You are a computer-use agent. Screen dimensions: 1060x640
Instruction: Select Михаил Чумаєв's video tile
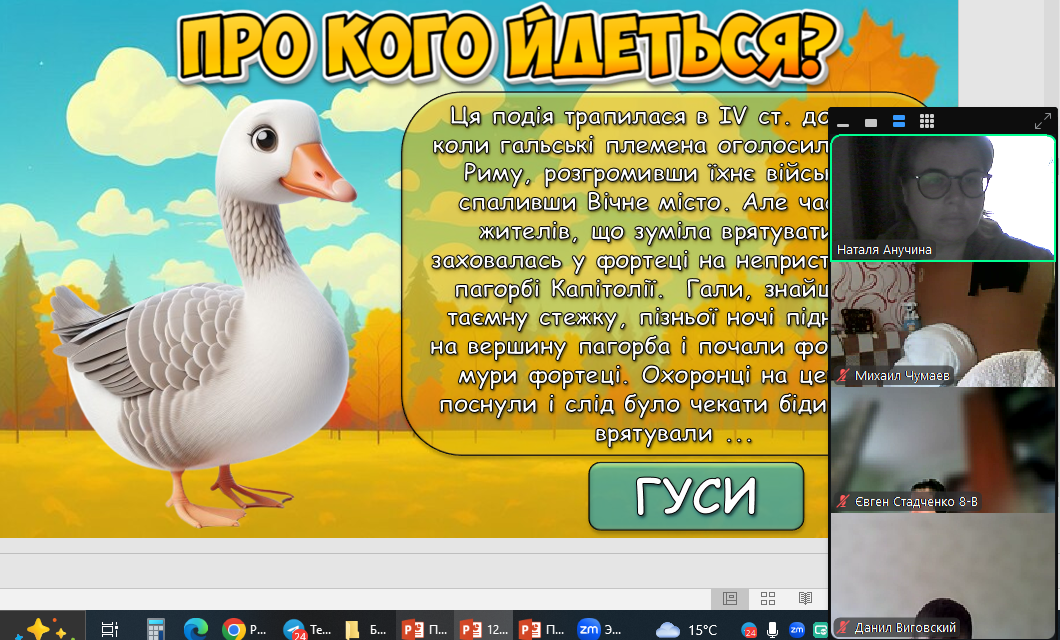click(x=943, y=324)
